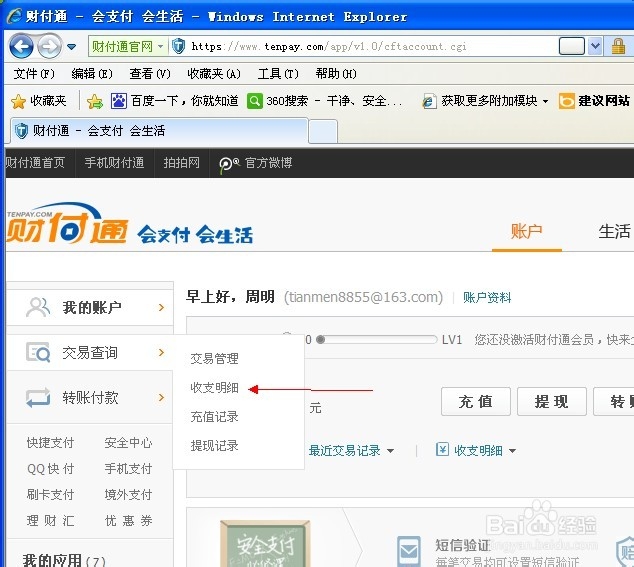Switch to the 生活 tab
The height and width of the screenshot is (567, 634).
coord(614,232)
